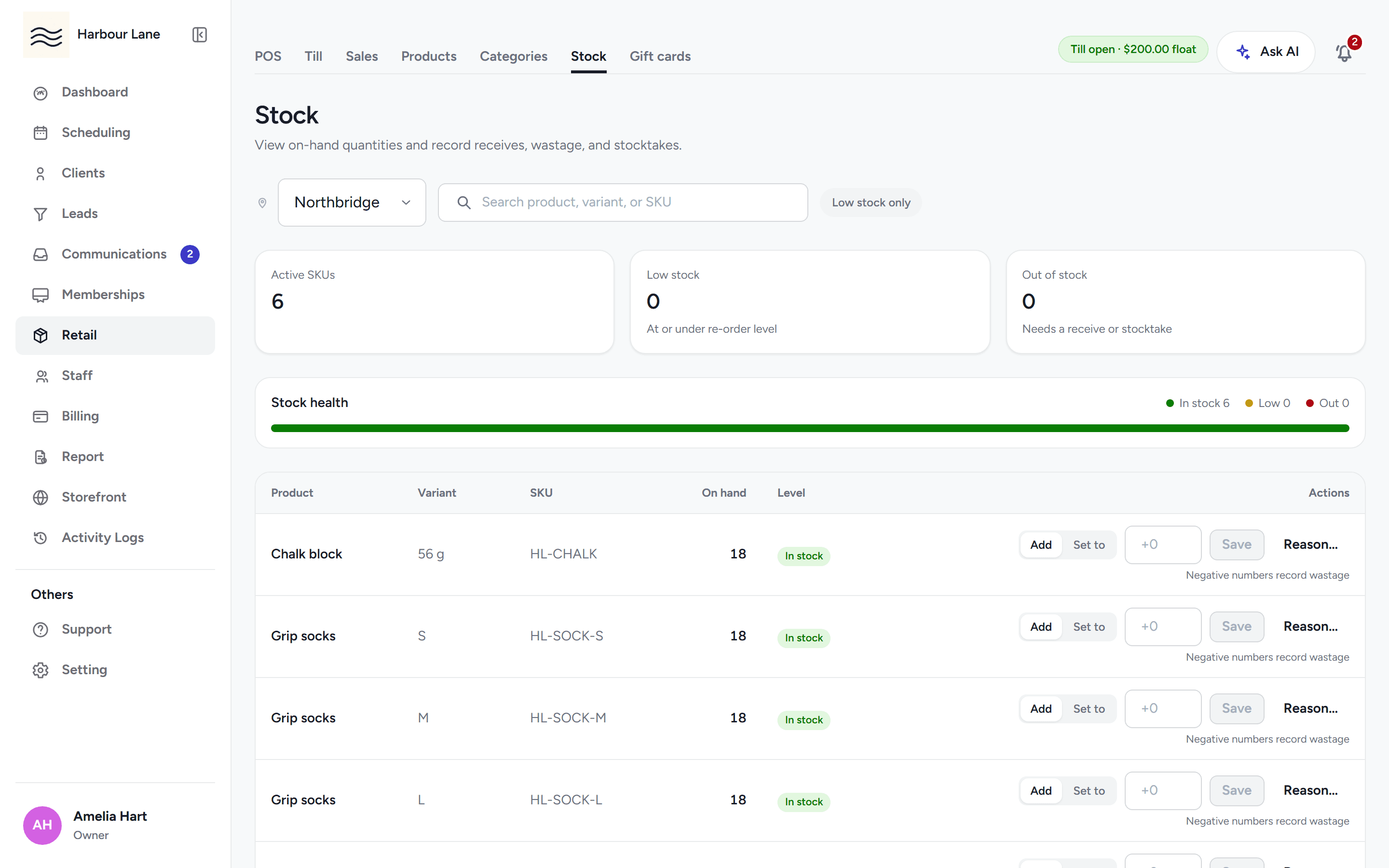The height and width of the screenshot is (868, 1389).
Task: Click the Report document icon
Action: [x=40, y=457]
